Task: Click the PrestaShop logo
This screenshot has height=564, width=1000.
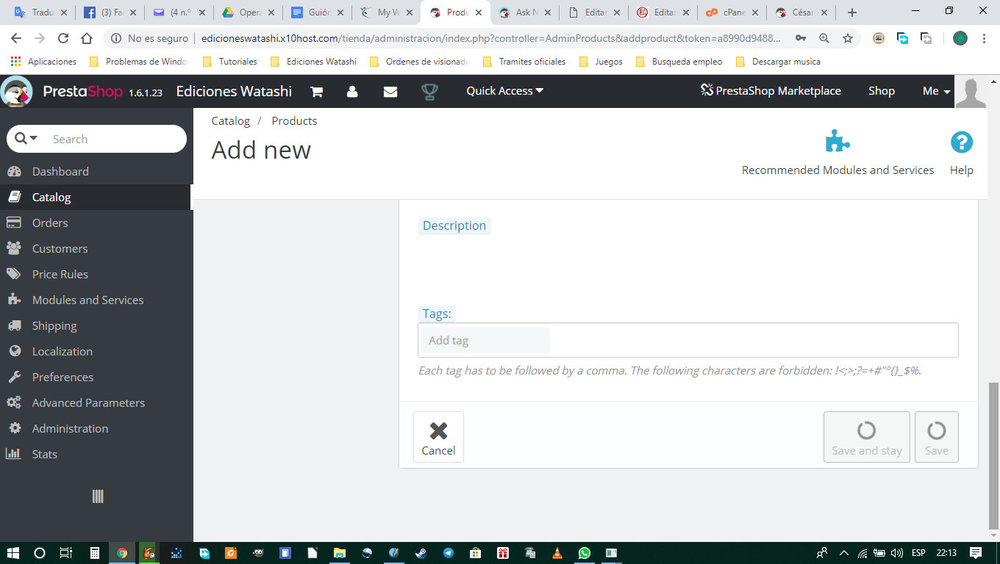Action: click(81, 91)
